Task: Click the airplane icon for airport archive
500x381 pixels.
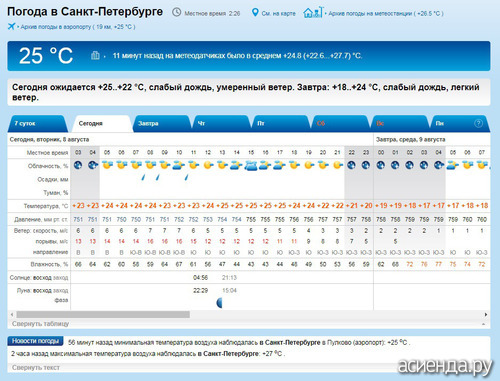Action: (x=11, y=26)
